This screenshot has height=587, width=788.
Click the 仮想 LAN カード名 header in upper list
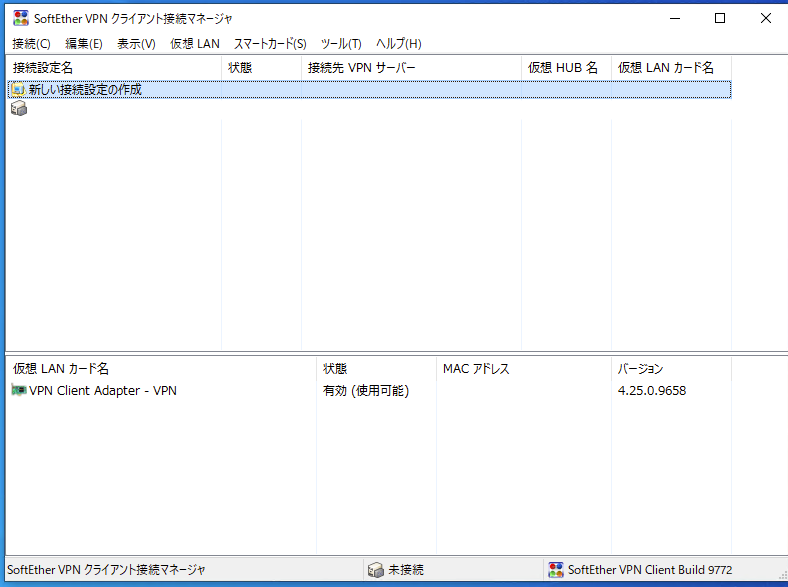[x=671, y=68]
